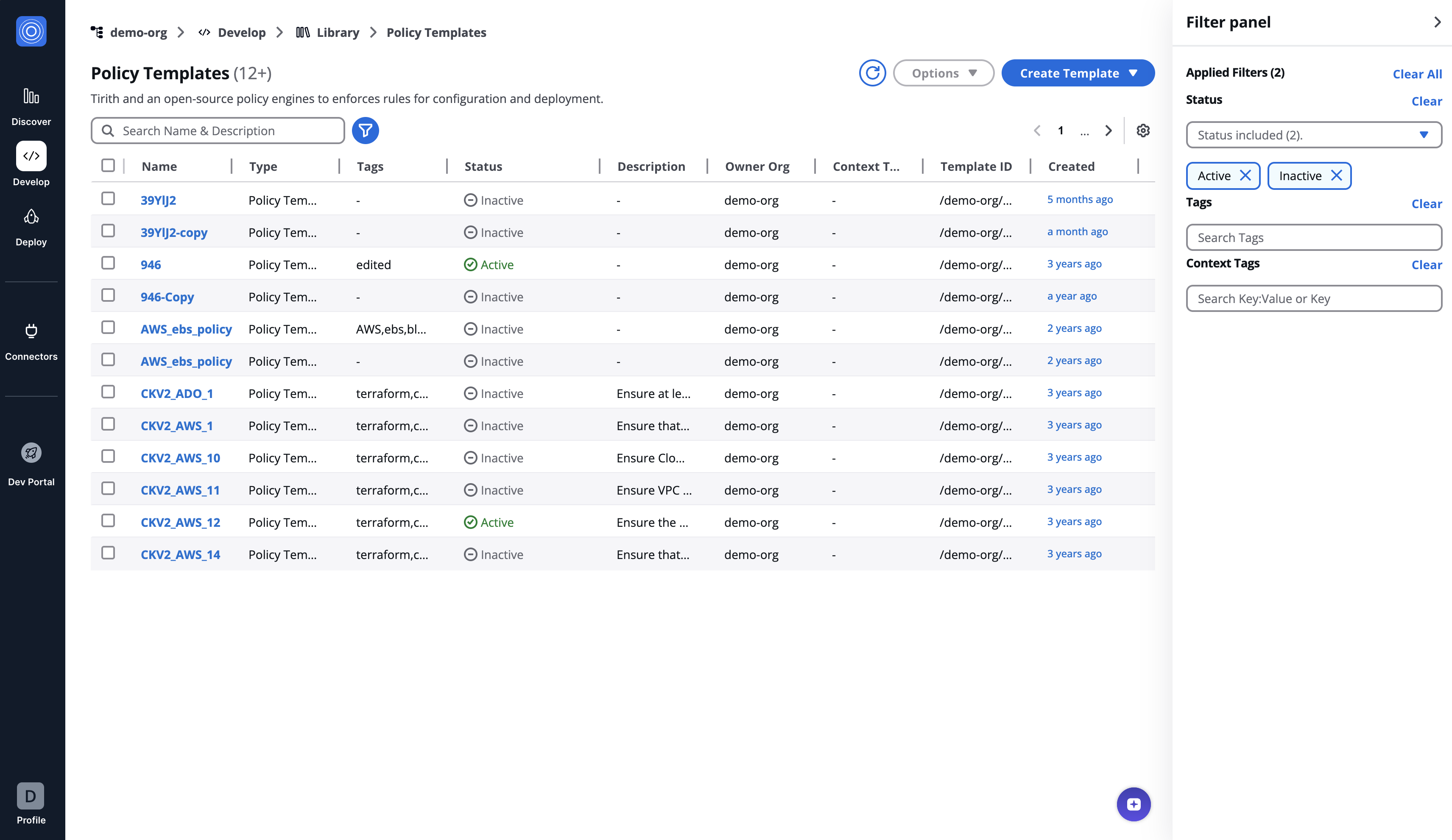Viewport: 1452px width, 840px height.
Task: Check the checkbox for template 946
Action: (x=108, y=263)
